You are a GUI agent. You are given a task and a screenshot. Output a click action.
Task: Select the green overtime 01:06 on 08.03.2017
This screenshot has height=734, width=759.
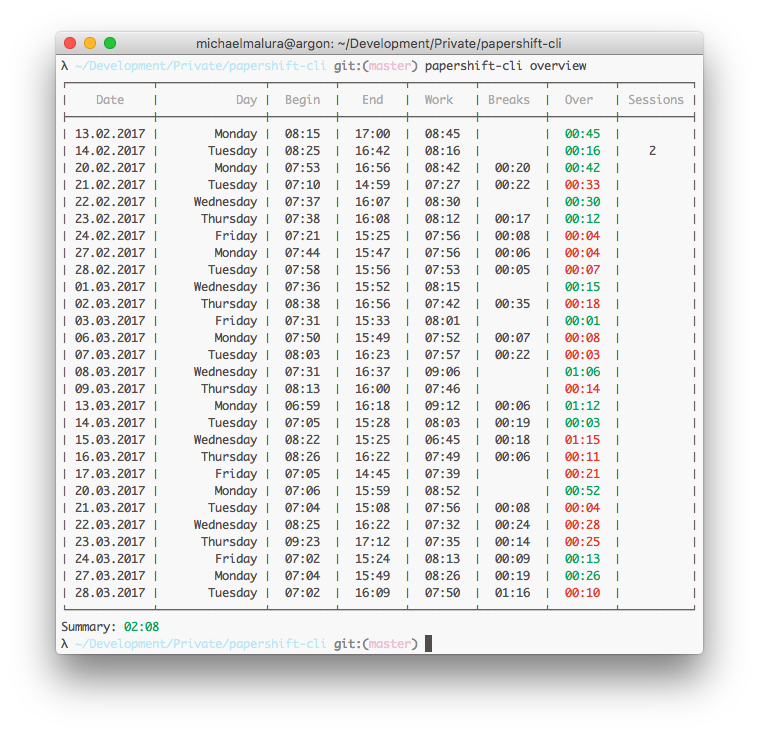point(582,371)
